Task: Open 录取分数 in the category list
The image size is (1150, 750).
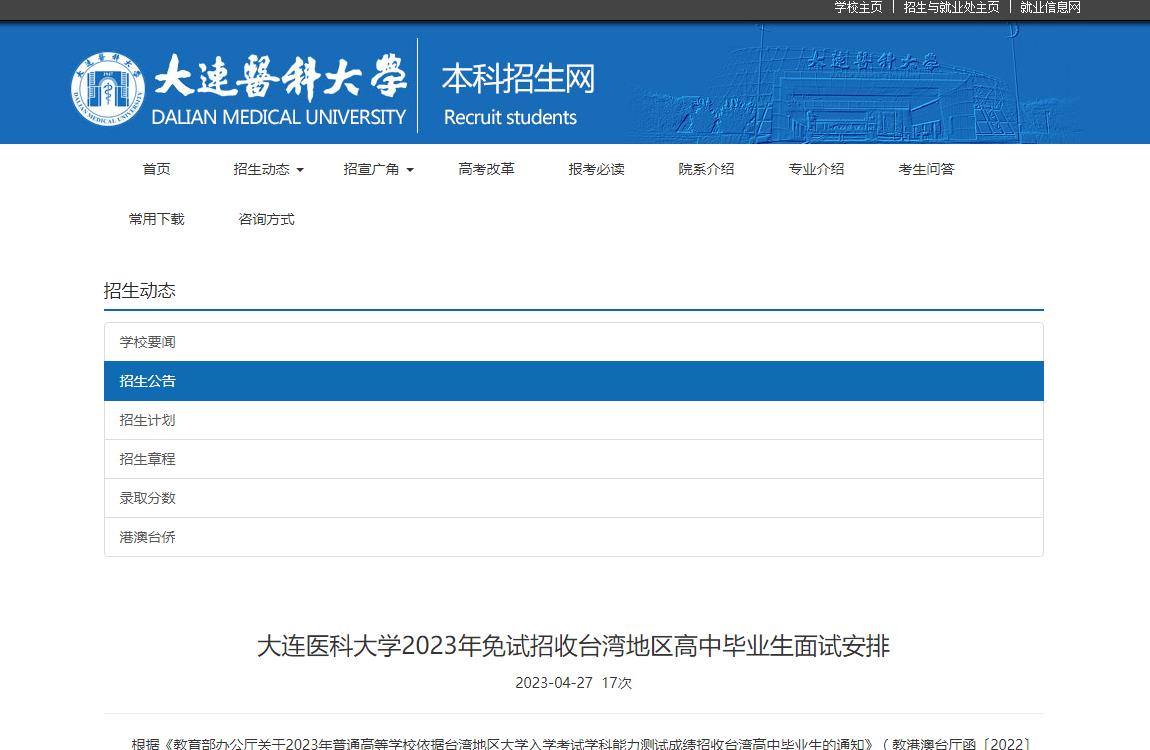Action: click(x=574, y=498)
